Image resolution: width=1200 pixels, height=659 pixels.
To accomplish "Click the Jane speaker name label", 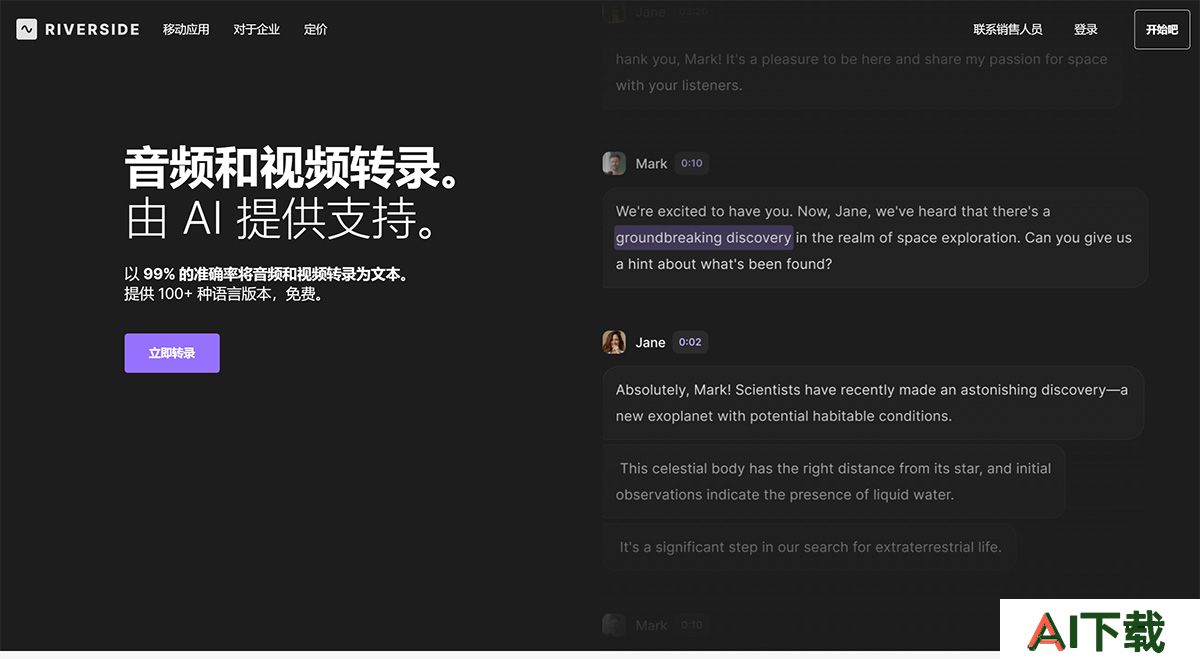I will [650, 342].
